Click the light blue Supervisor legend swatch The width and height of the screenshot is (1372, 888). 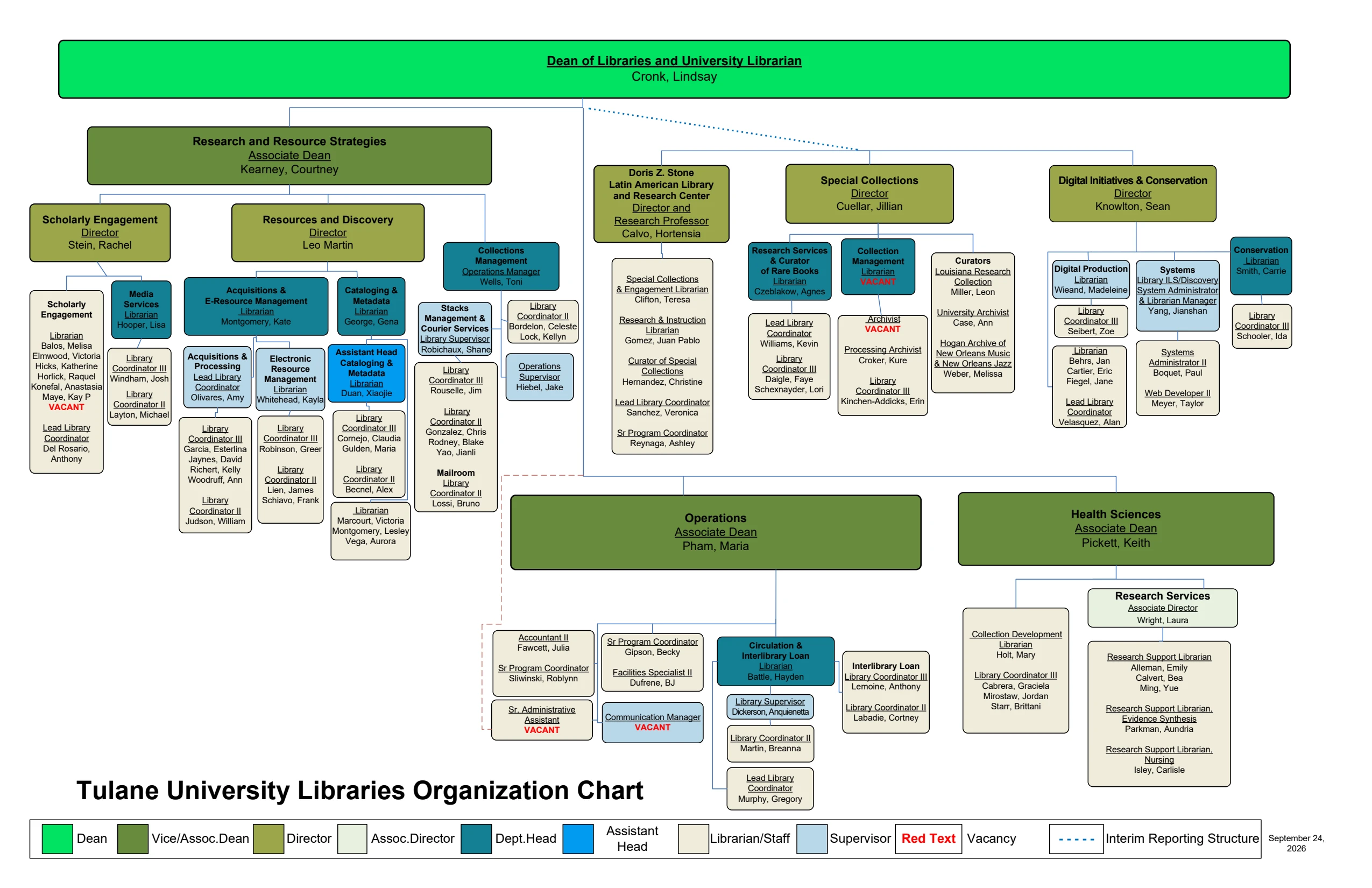tap(812, 838)
